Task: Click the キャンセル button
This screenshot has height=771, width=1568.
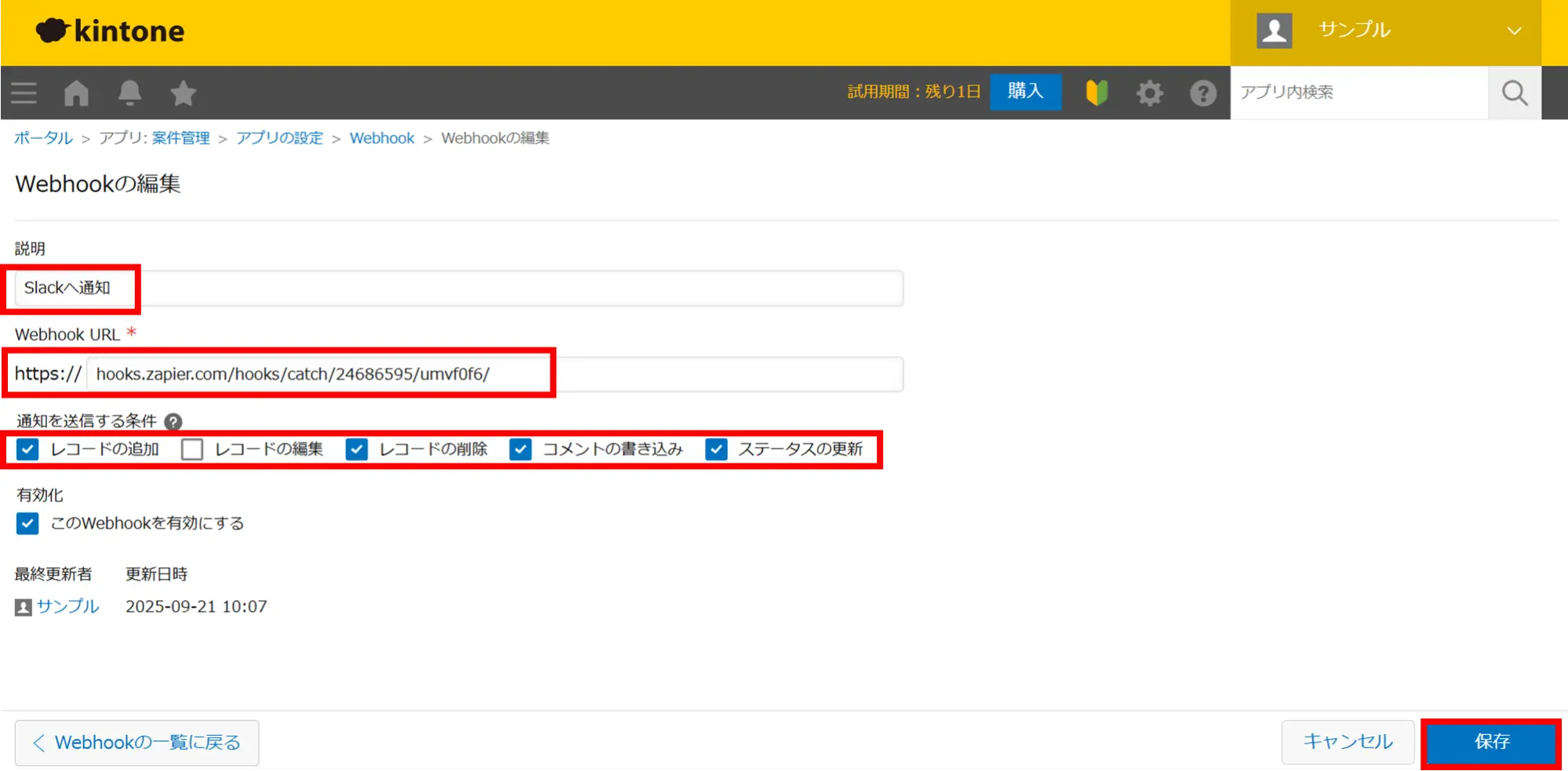Action: point(1347,742)
